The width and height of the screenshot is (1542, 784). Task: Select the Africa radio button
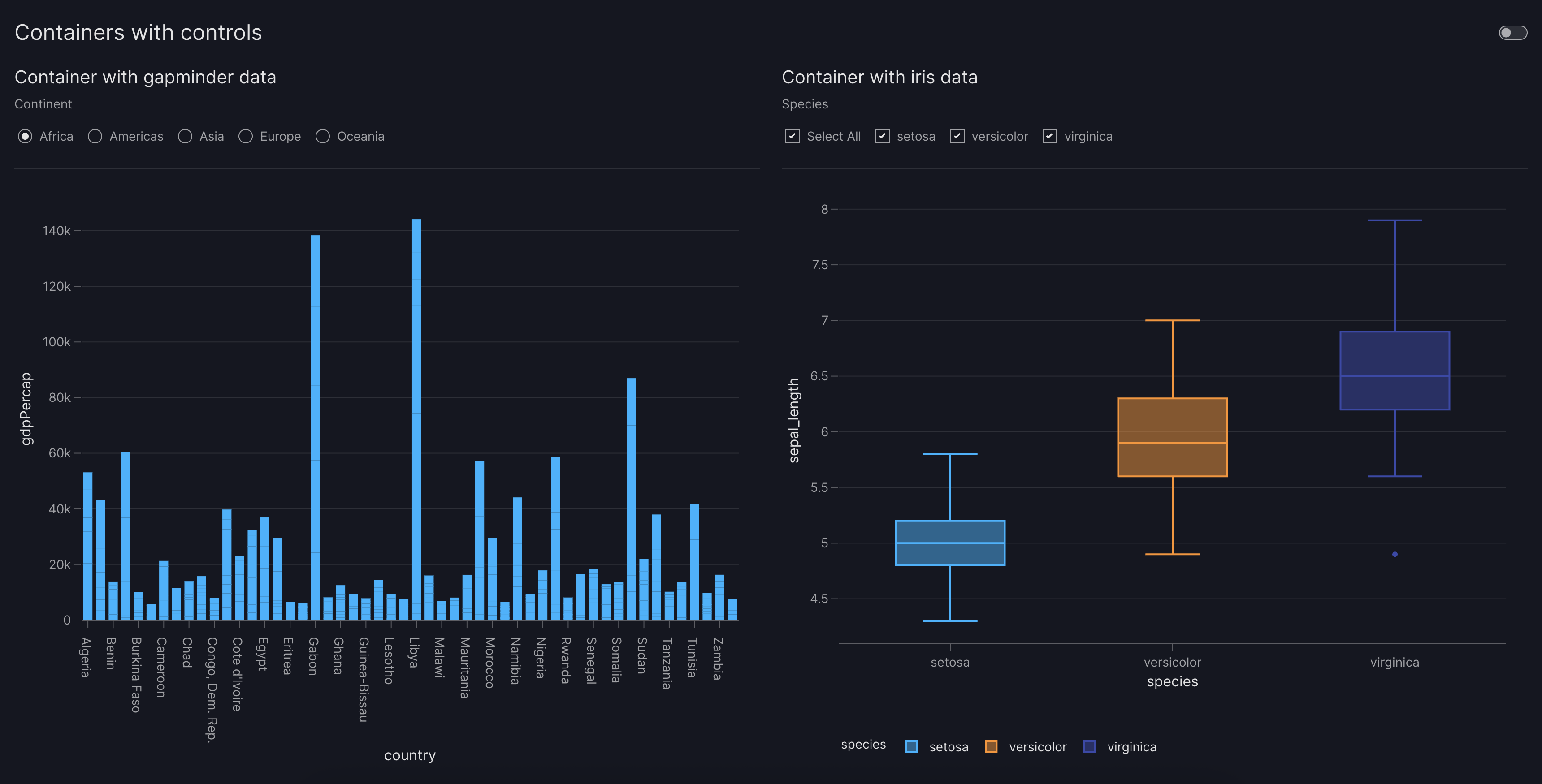(x=25, y=137)
